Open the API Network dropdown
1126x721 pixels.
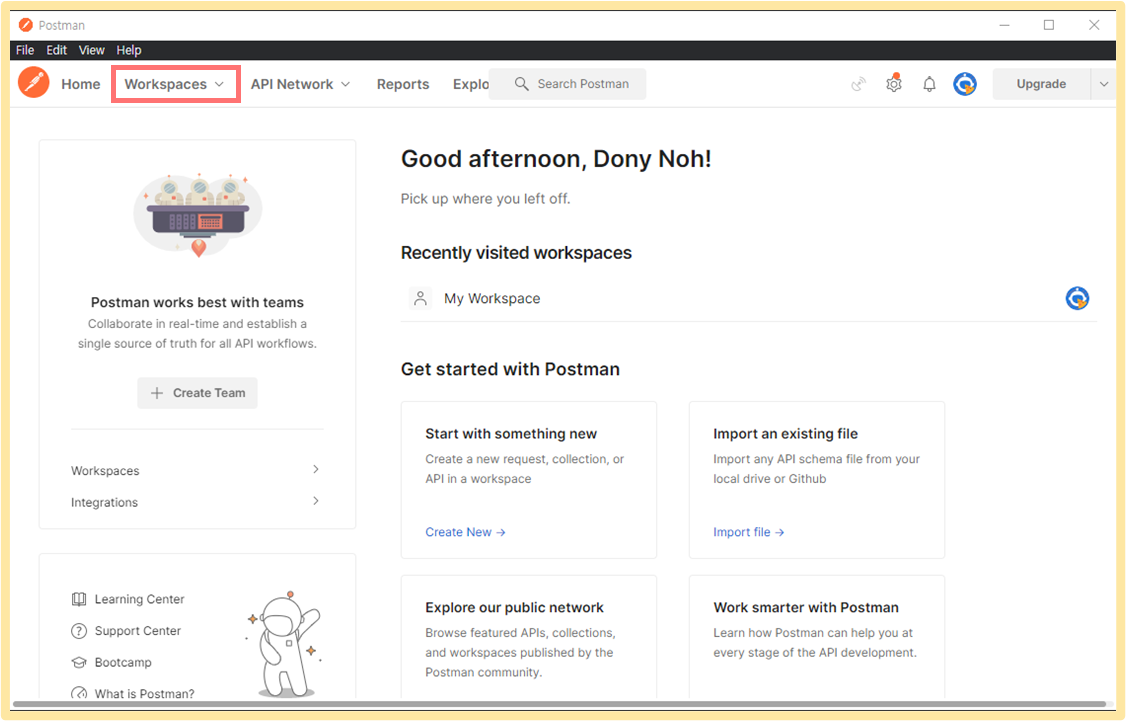(x=300, y=84)
